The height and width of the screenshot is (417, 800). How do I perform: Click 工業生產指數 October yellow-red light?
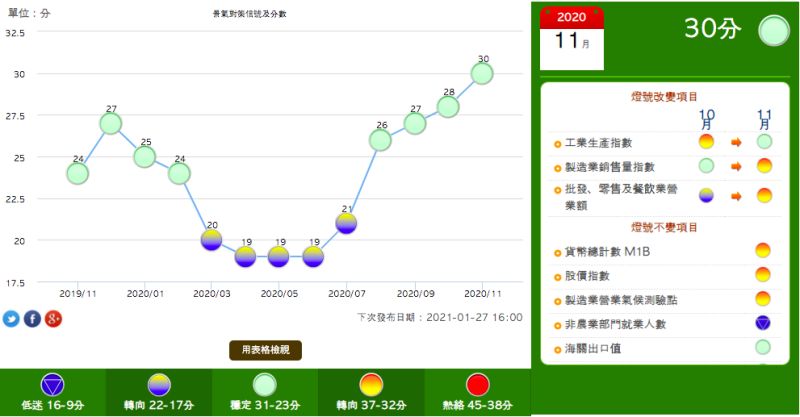coord(706,141)
